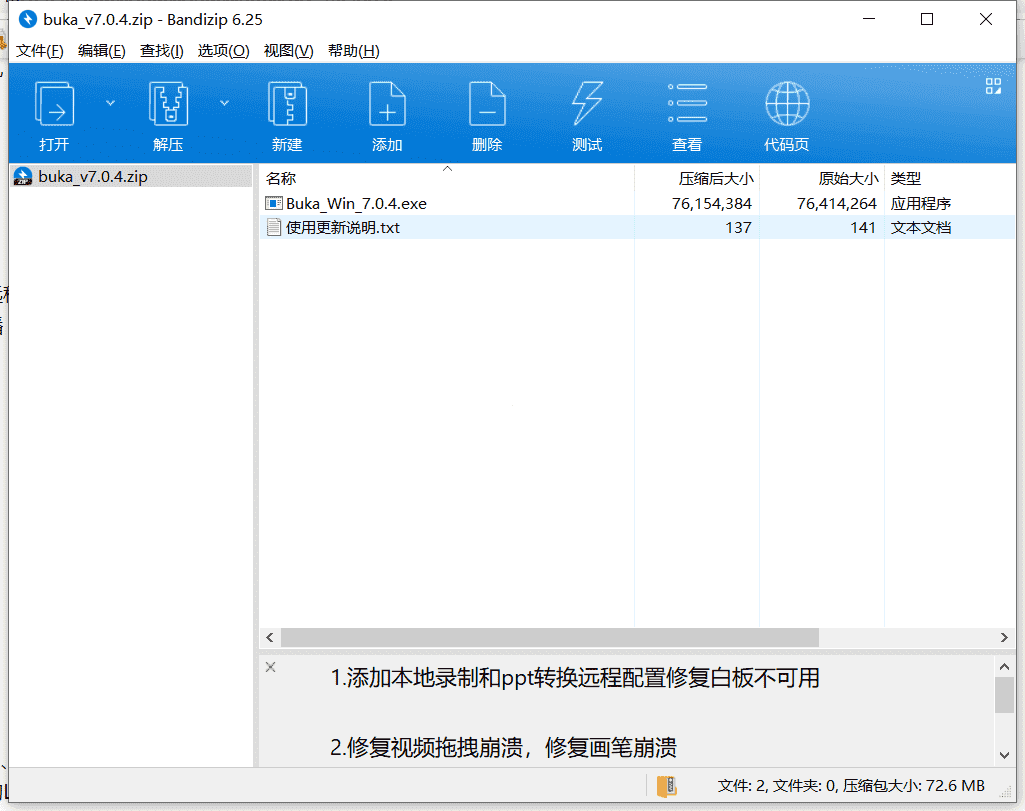Minimize the Bandizip window
The height and width of the screenshot is (811, 1025).
pyautogui.click(x=869, y=20)
